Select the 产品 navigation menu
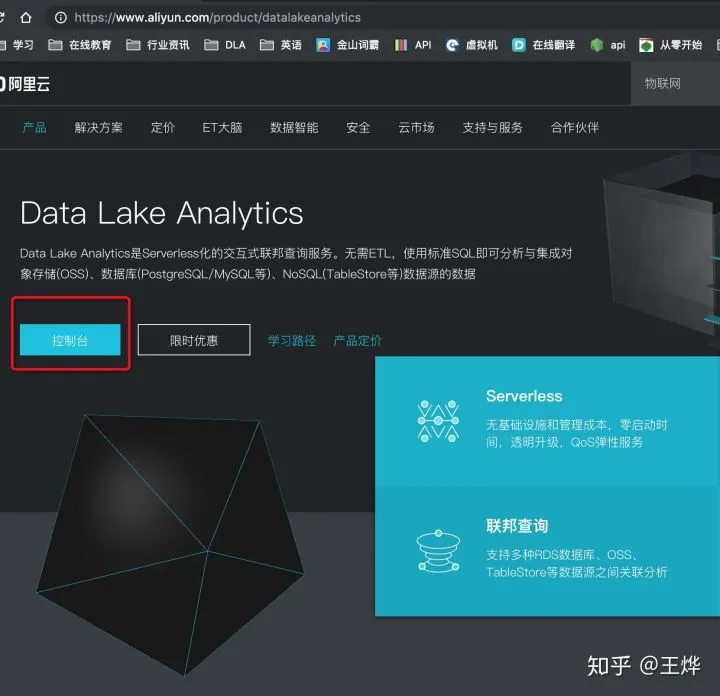The height and width of the screenshot is (696, 720). [34, 127]
